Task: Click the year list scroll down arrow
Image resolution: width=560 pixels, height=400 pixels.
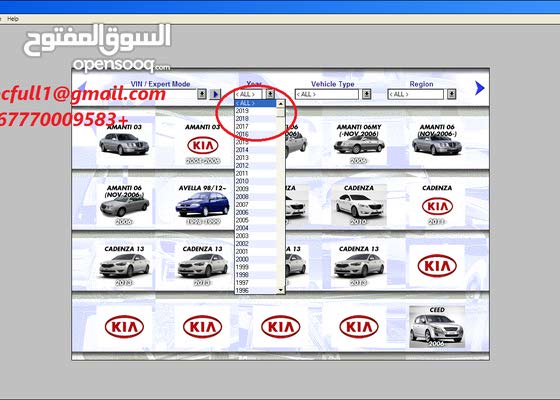Action: [x=281, y=290]
